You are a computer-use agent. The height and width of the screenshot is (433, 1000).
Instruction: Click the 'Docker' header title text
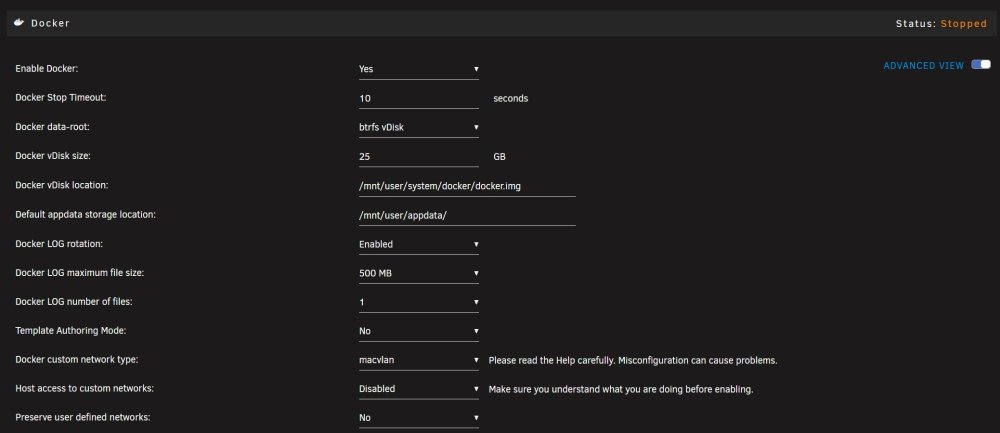[x=50, y=23]
